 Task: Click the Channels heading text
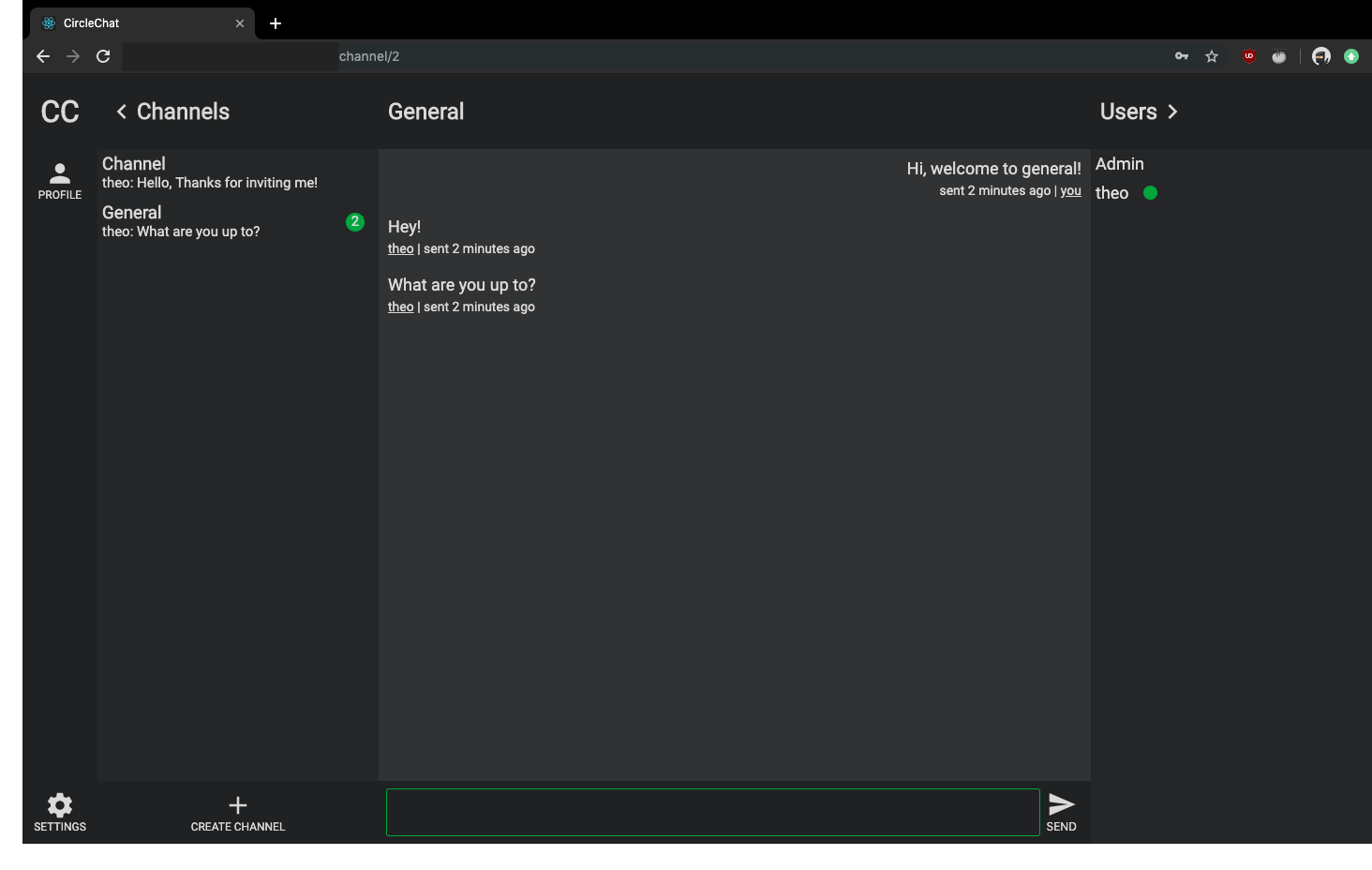pyautogui.click(x=184, y=112)
